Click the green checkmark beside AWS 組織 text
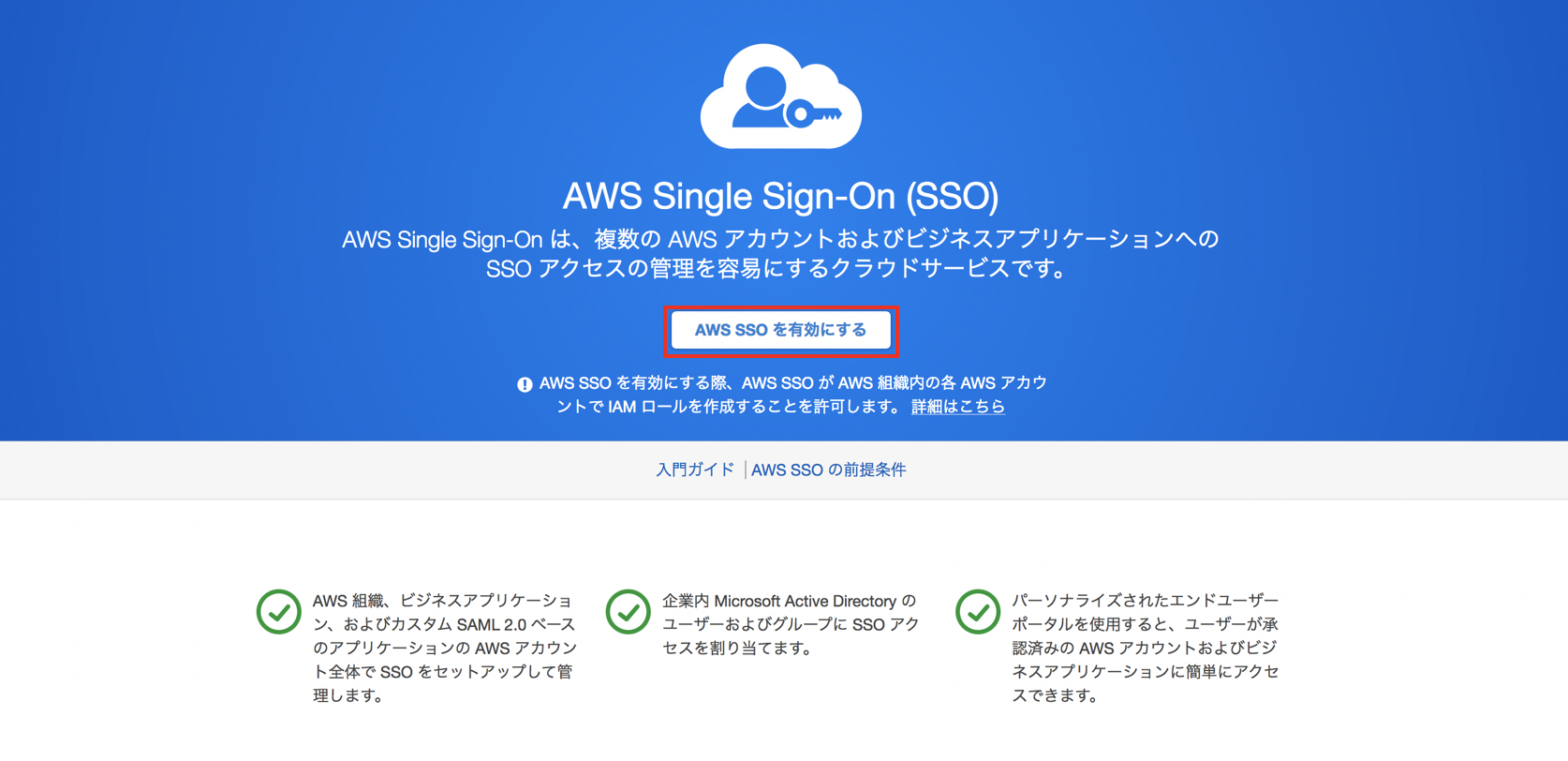This screenshot has height=761, width=1568. (278, 612)
